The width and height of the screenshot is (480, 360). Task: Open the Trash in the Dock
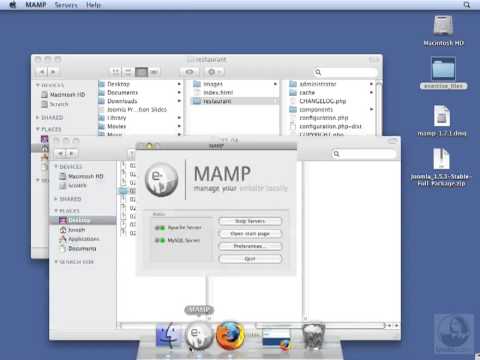coord(313,335)
